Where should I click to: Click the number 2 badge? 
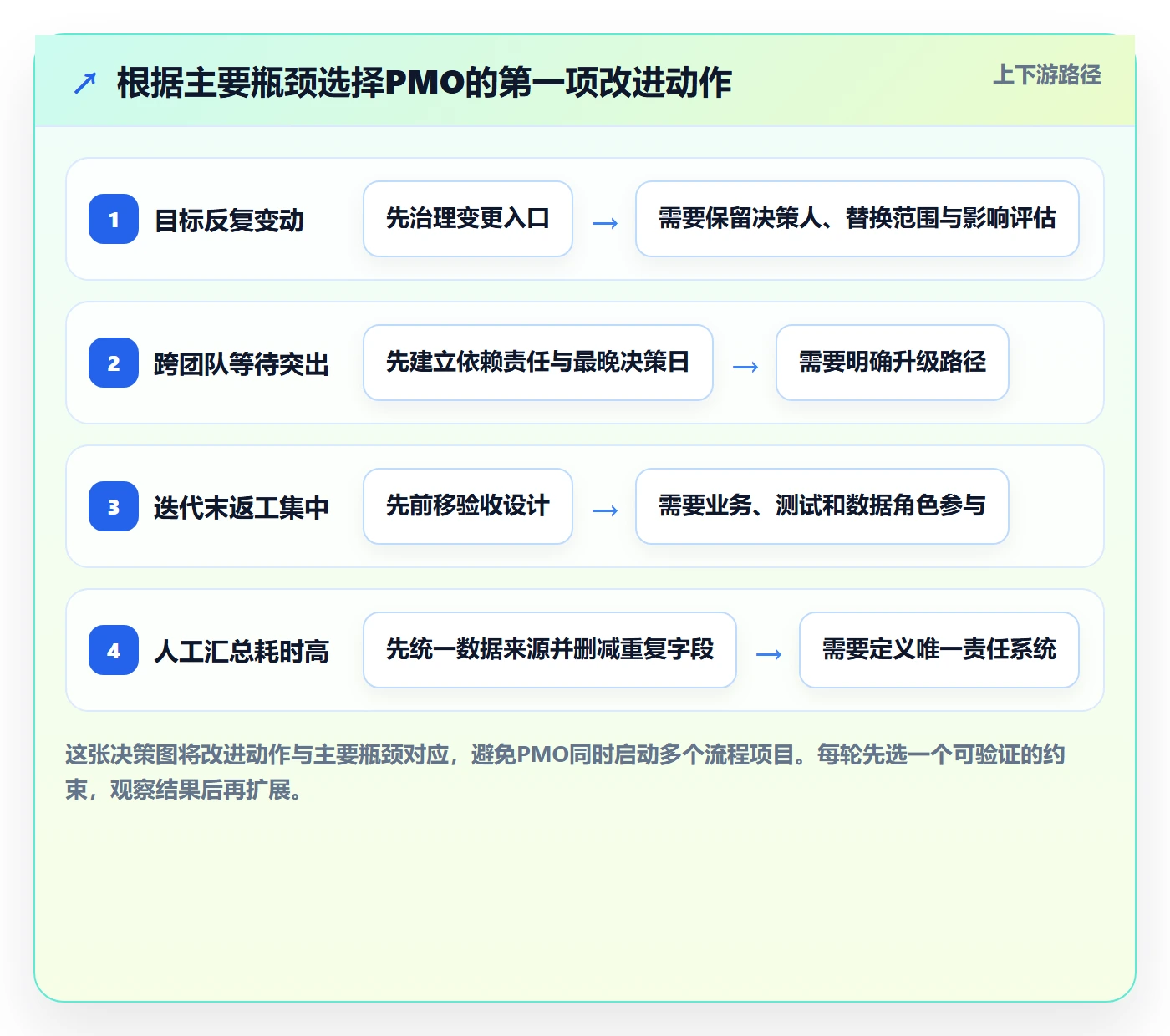(x=114, y=363)
